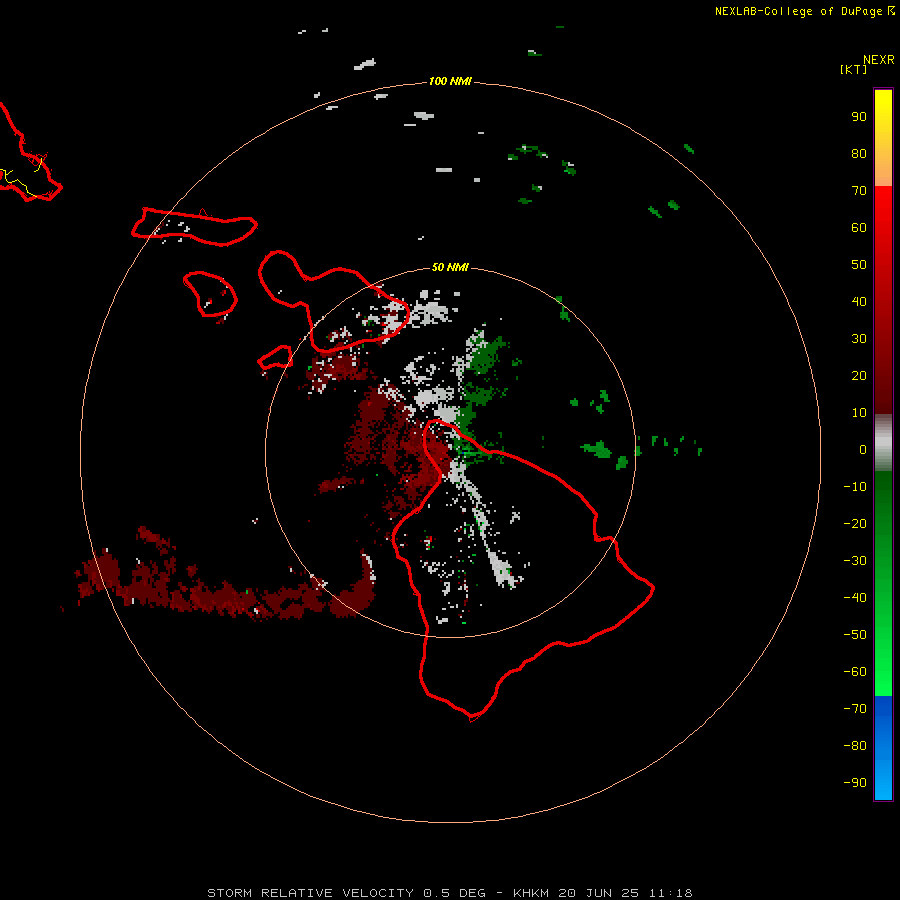This screenshot has width=900, height=900.
Task: Click the 20 value on the velocity scale
Action: [x=859, y=376]
